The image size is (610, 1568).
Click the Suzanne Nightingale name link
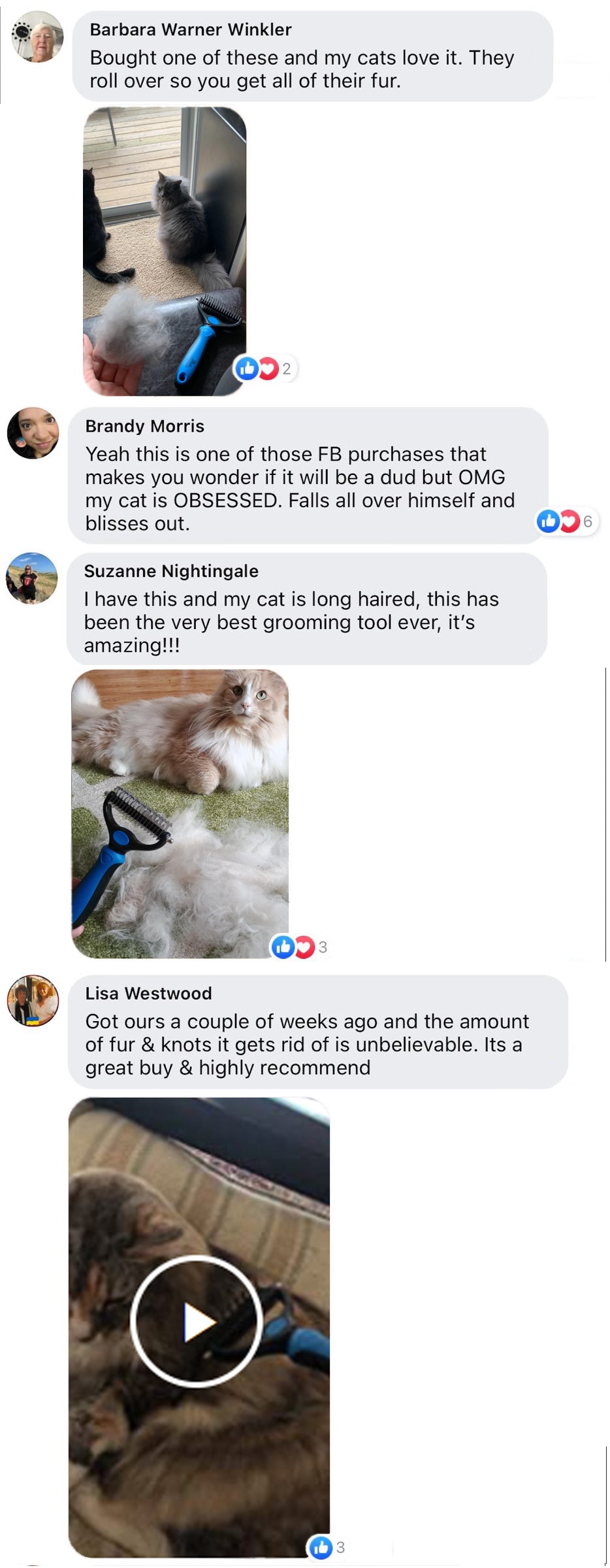pos(171,571)
